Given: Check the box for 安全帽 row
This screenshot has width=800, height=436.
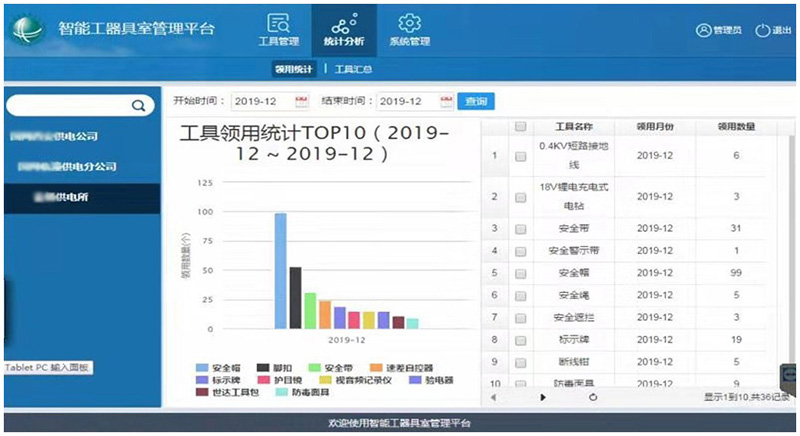Looking at the screenshot, I should (520, 274).
